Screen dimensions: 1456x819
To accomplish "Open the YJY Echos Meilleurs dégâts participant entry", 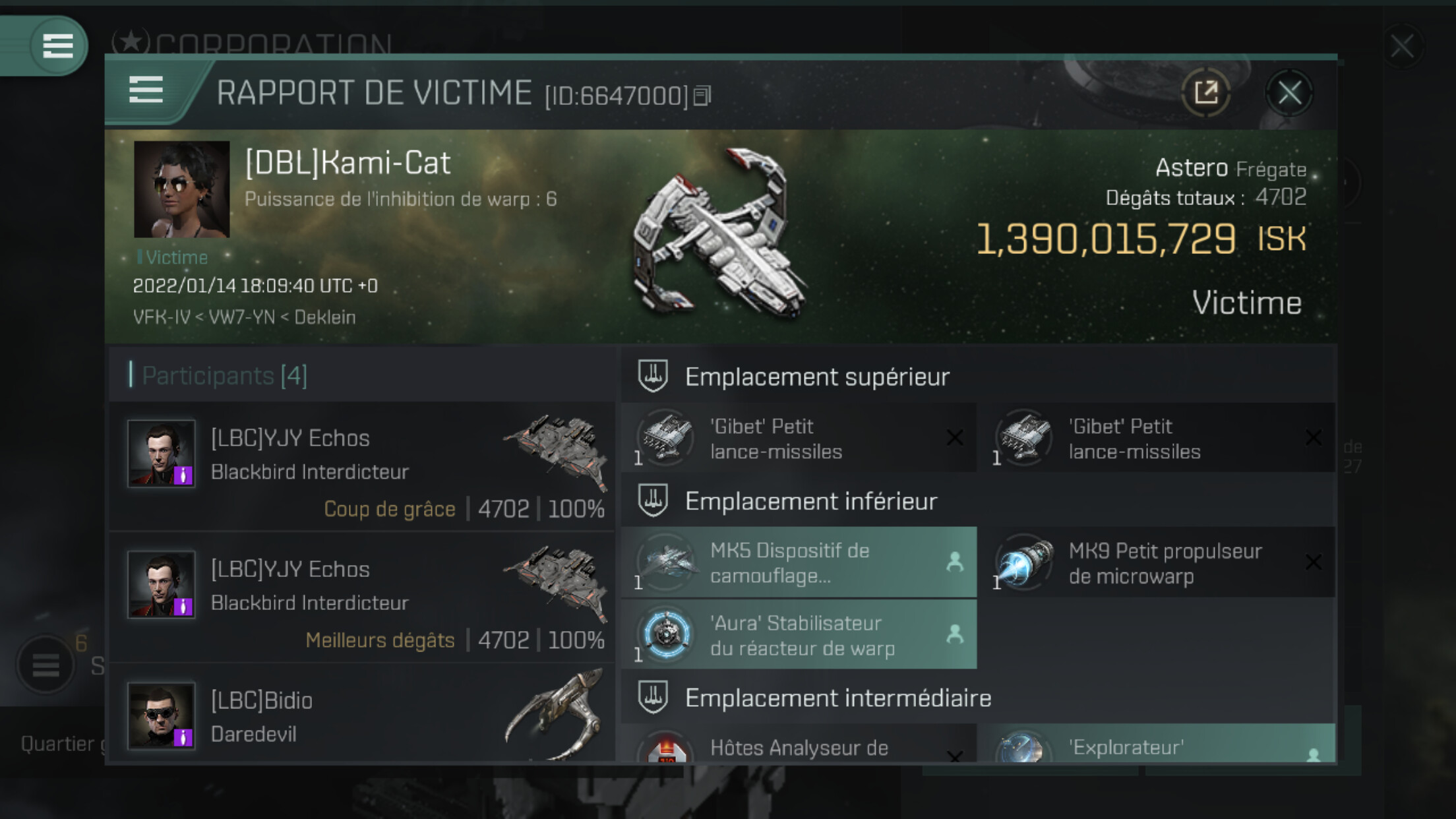I will pos(363,597).
